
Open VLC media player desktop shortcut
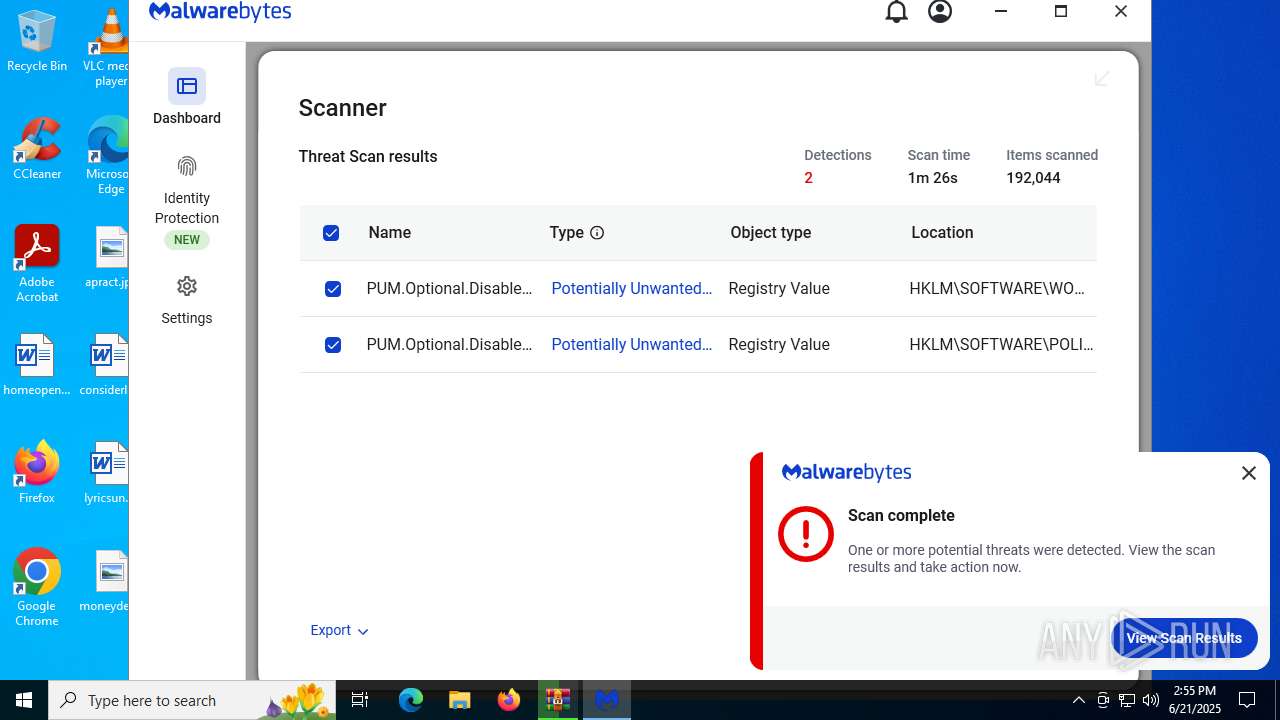tap(107, 45)
